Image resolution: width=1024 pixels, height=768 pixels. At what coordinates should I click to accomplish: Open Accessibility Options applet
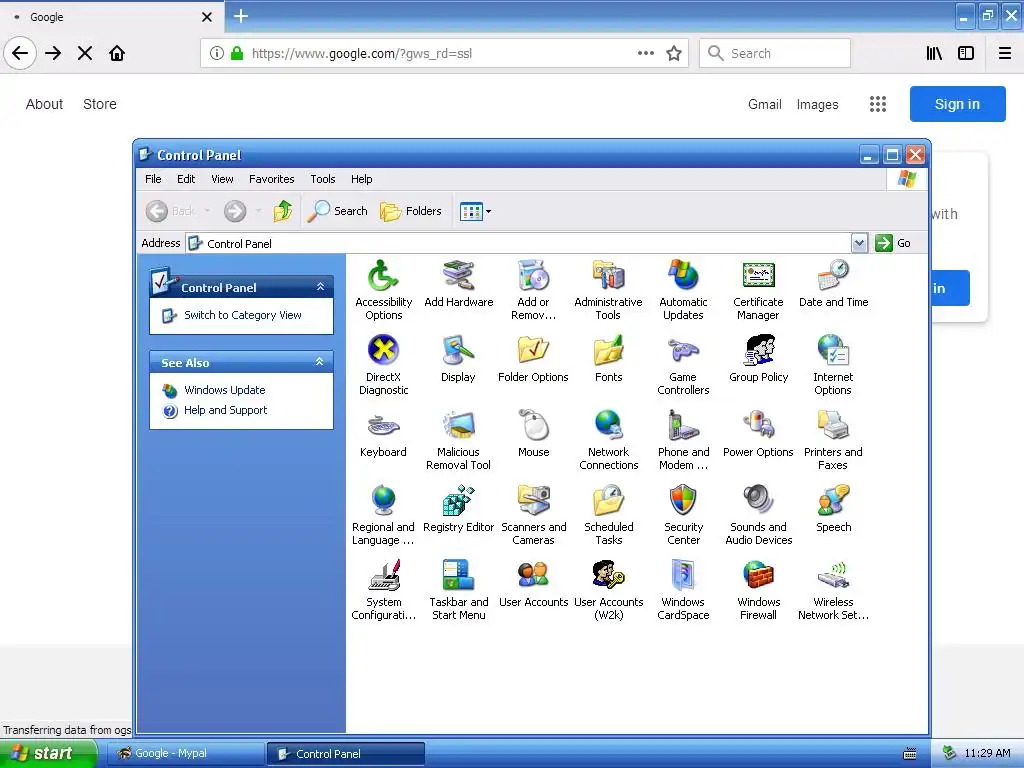click(x=383, y=290)
